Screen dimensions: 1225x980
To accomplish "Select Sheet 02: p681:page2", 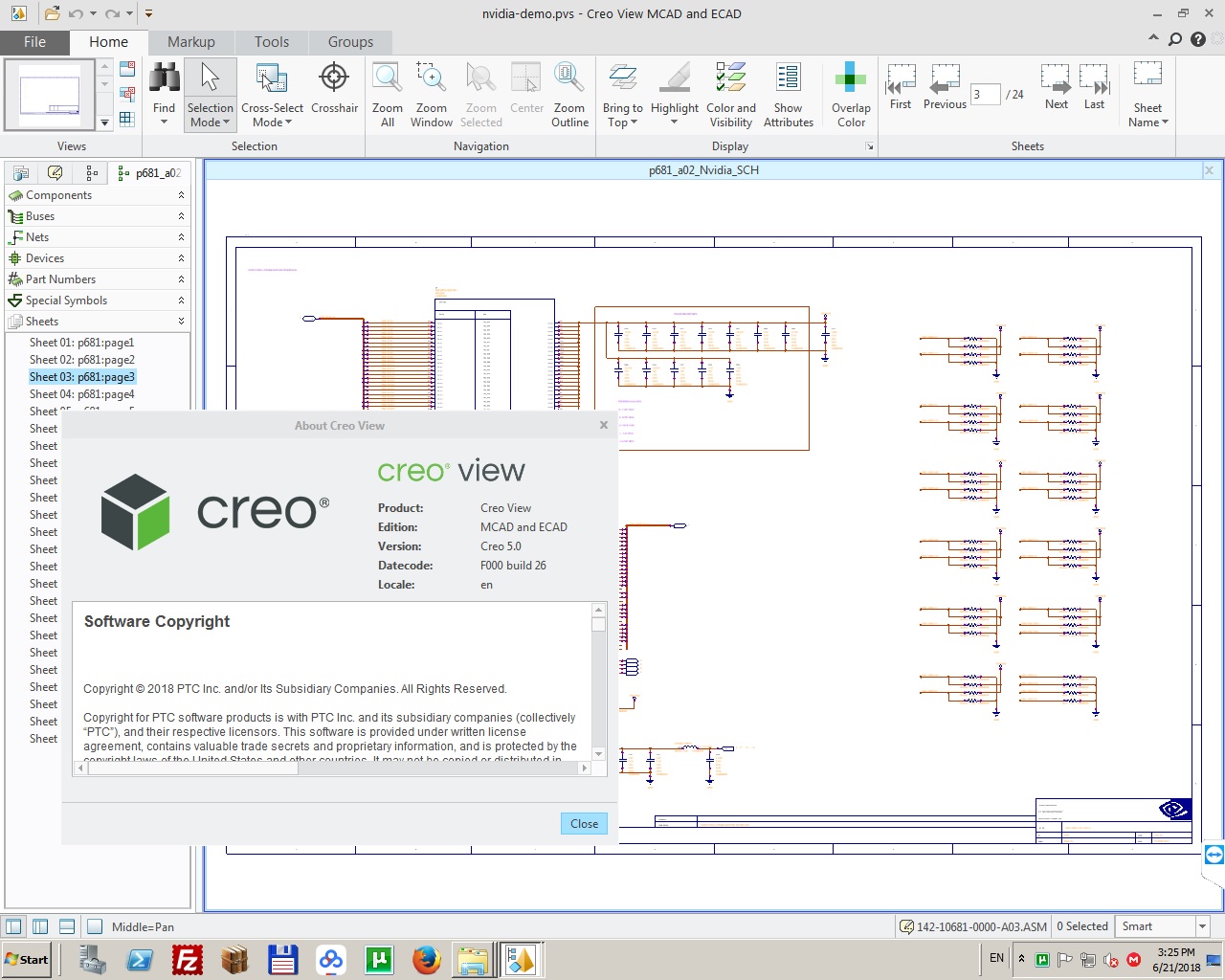I will pyautogui.click(x=81, y=360).
